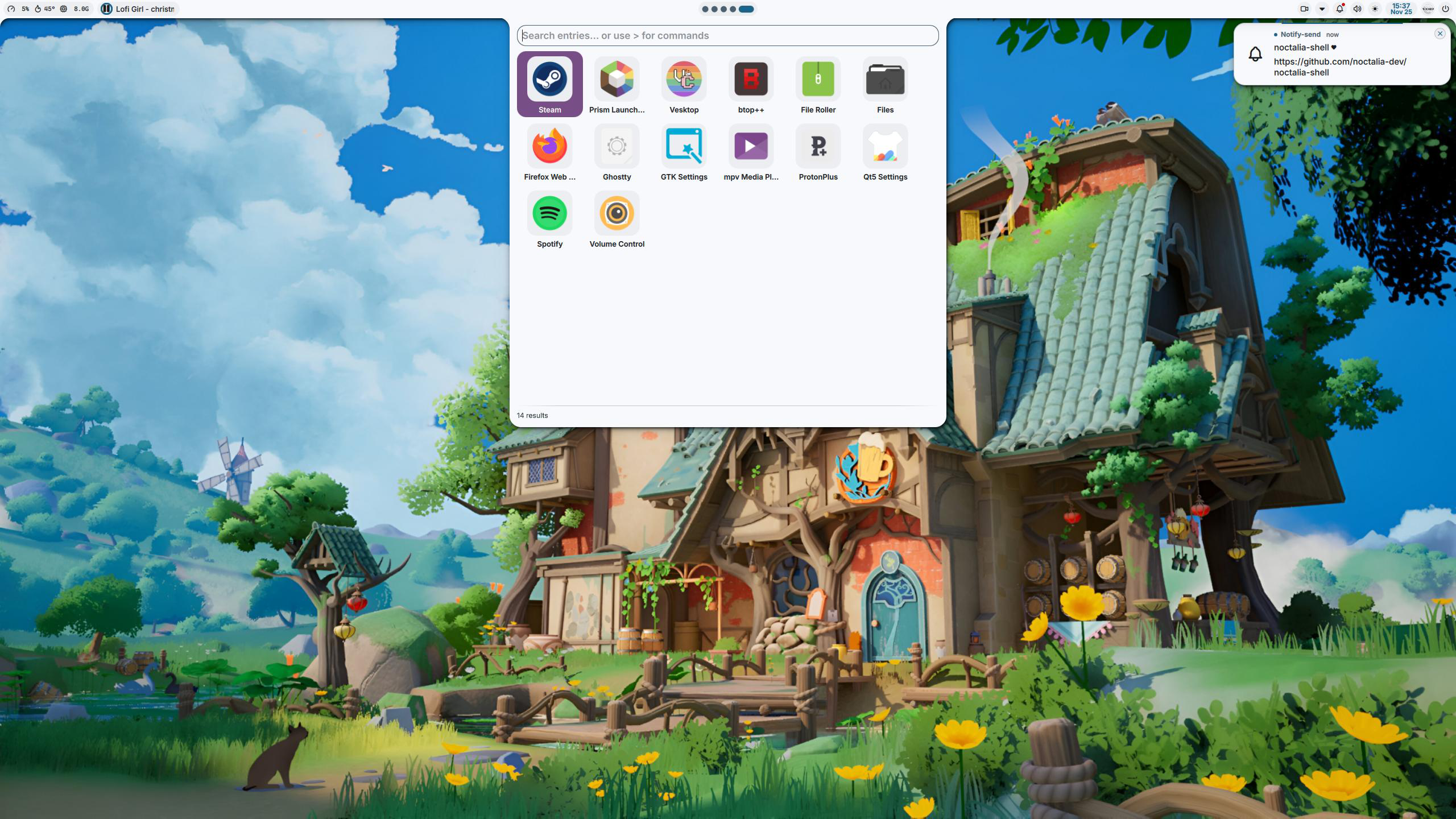Screen dimensions: 1456x819
Task: Open the brightness control in bar
Action: [x=1375, y=9]
